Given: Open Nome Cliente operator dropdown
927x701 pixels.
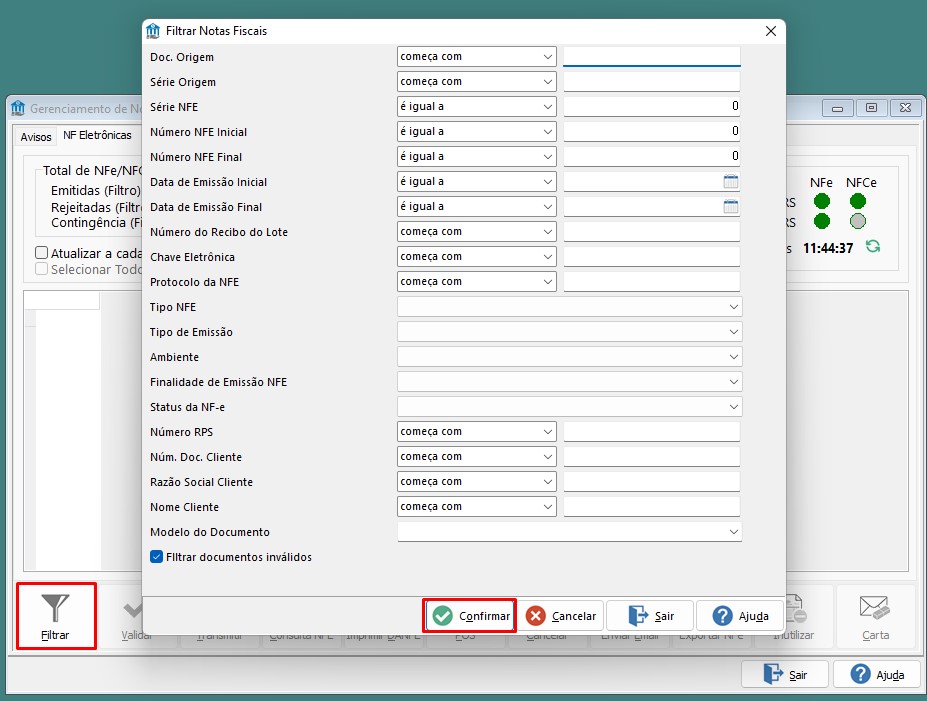Looking at the screenshot, I should click(x=477, y=507).
